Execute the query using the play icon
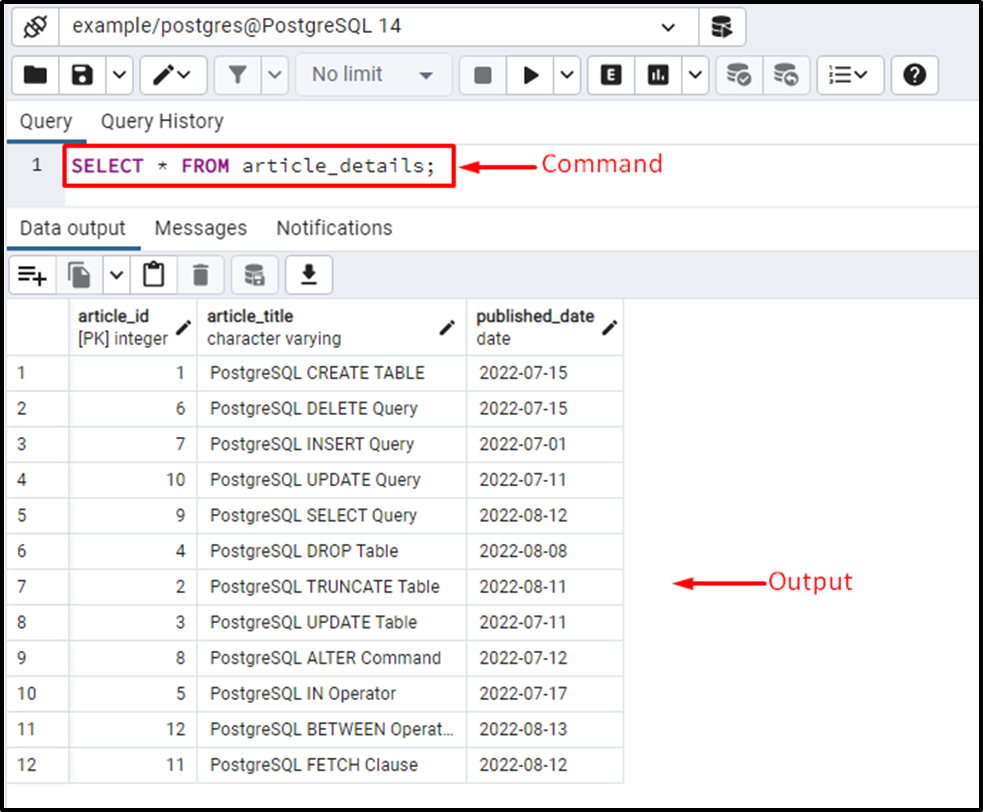983x812 pixels. (x=531, y=75)
